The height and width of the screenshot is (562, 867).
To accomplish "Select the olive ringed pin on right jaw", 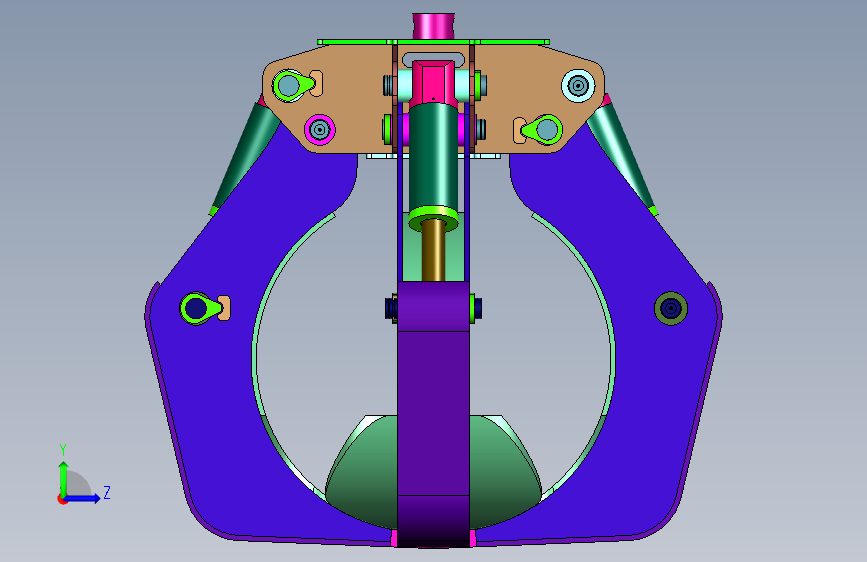I will coord(671,308).
